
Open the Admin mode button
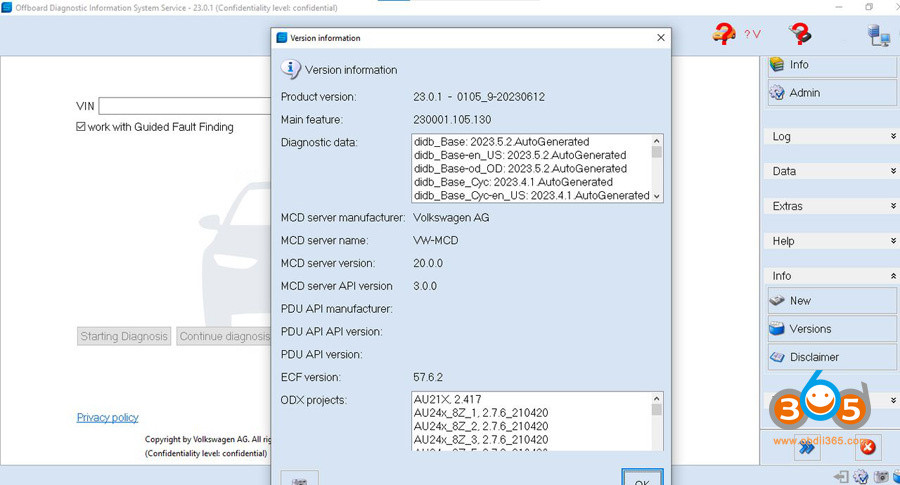[832, 93]
